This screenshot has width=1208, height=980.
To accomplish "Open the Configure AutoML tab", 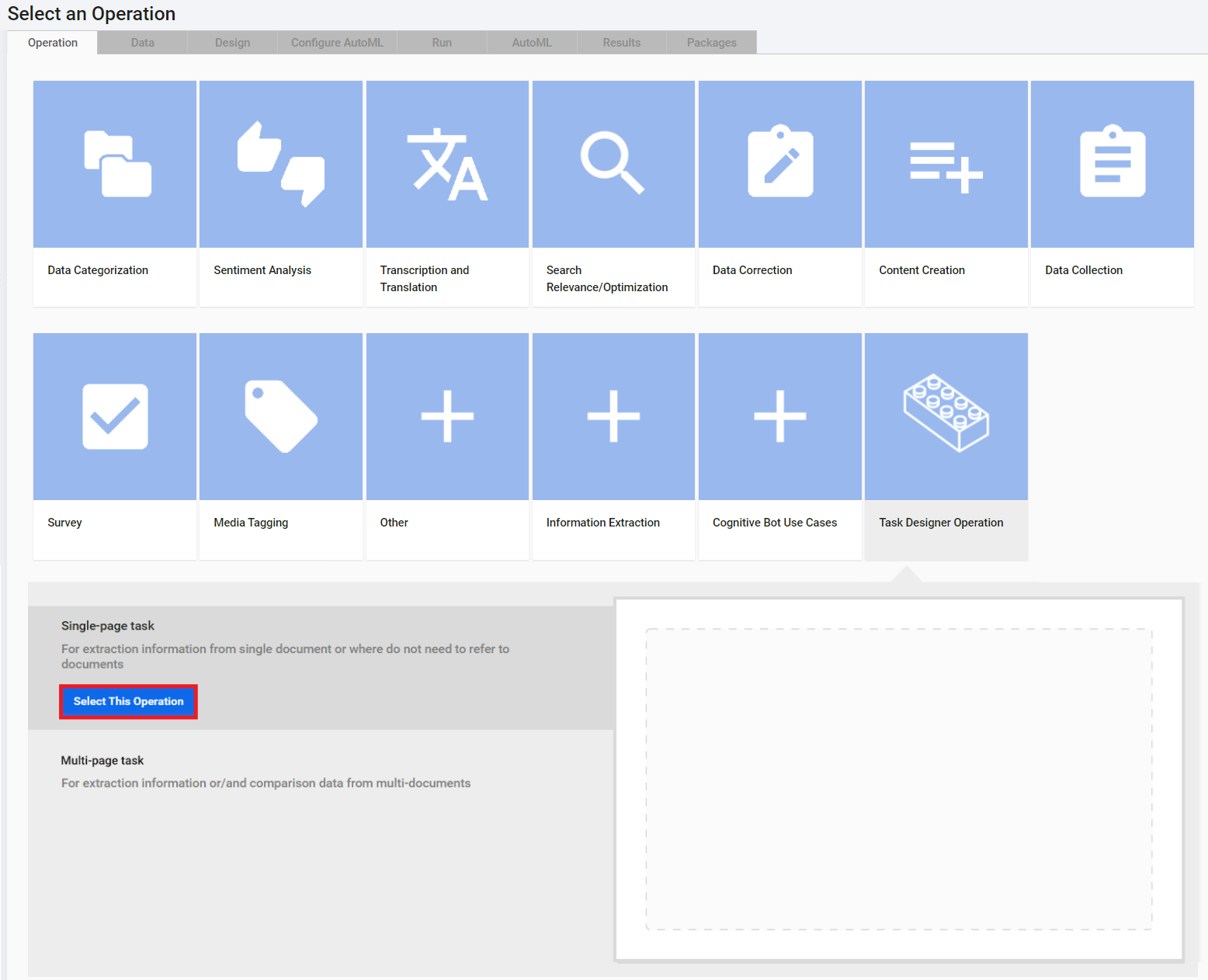I will [x=337, y=43].
